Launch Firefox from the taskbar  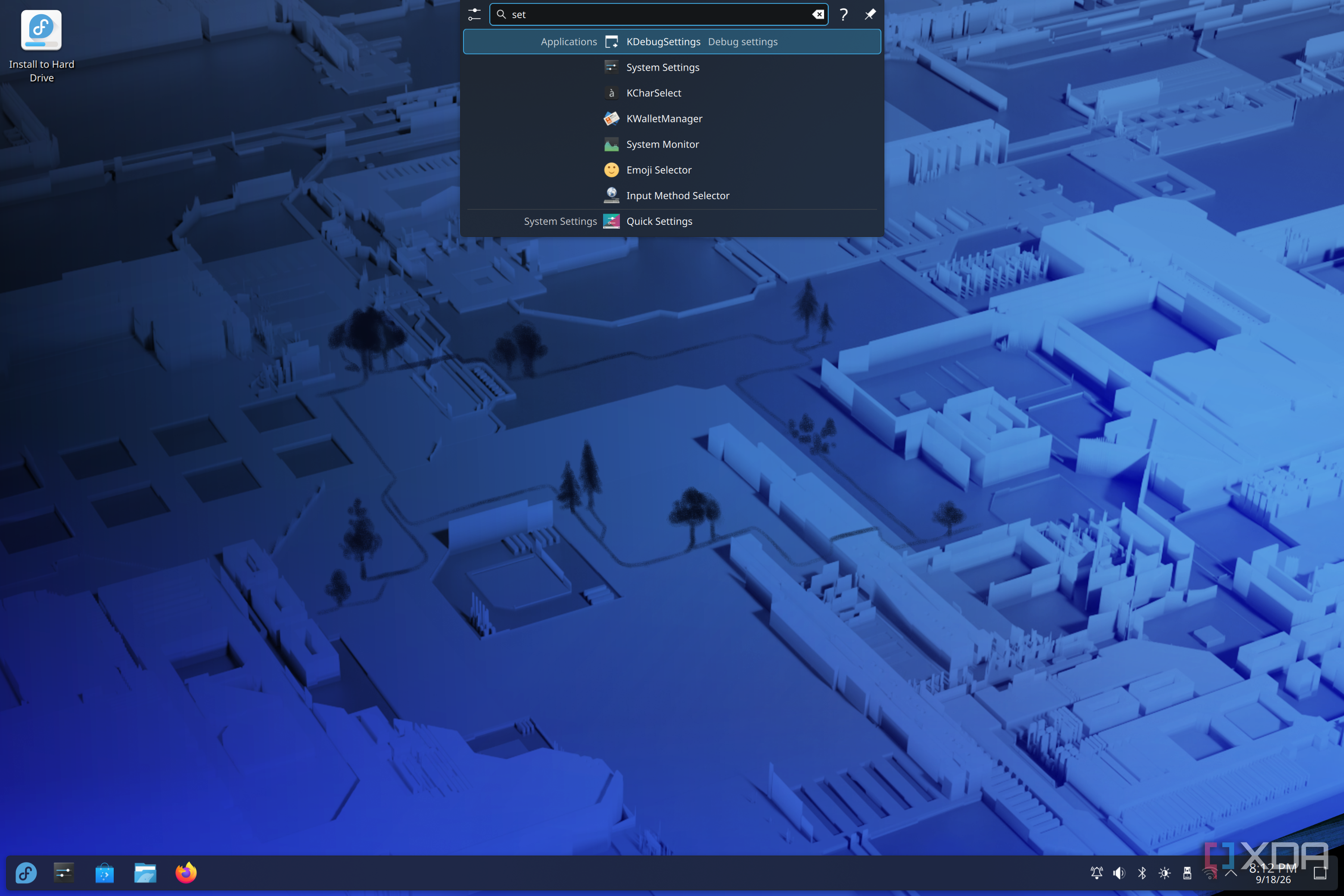tap(186, 873)
